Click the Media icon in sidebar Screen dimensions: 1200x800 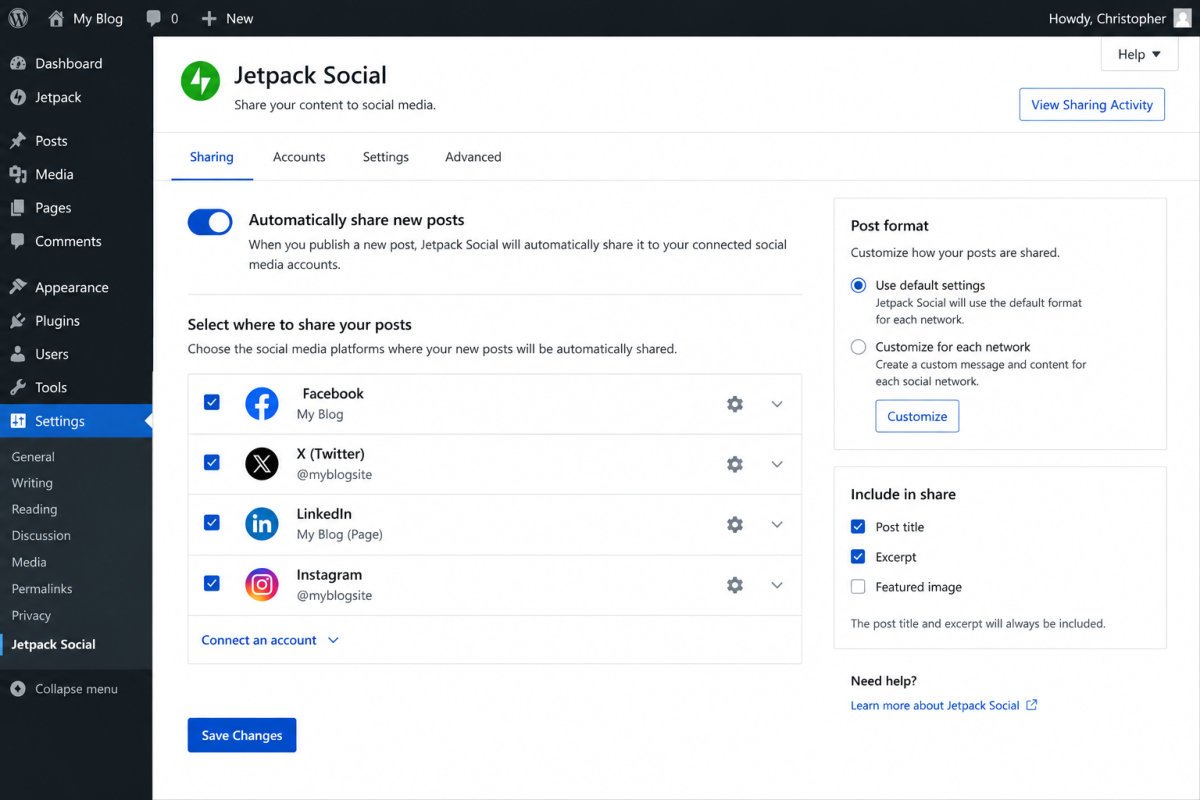coord(18,174)
